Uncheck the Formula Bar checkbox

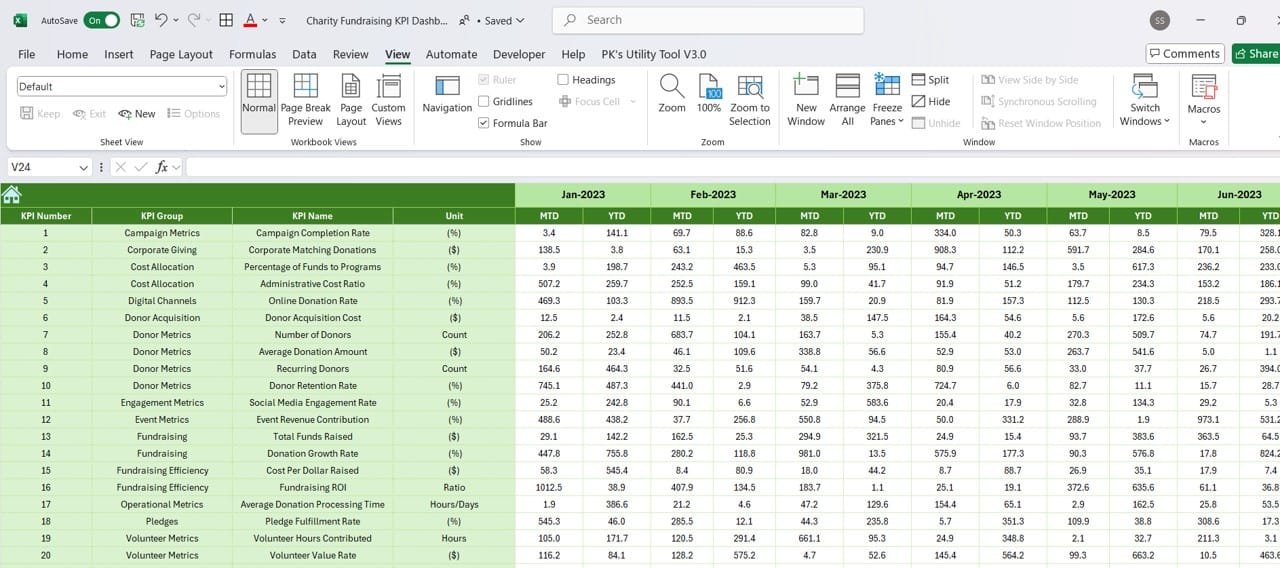coord(484,123)
